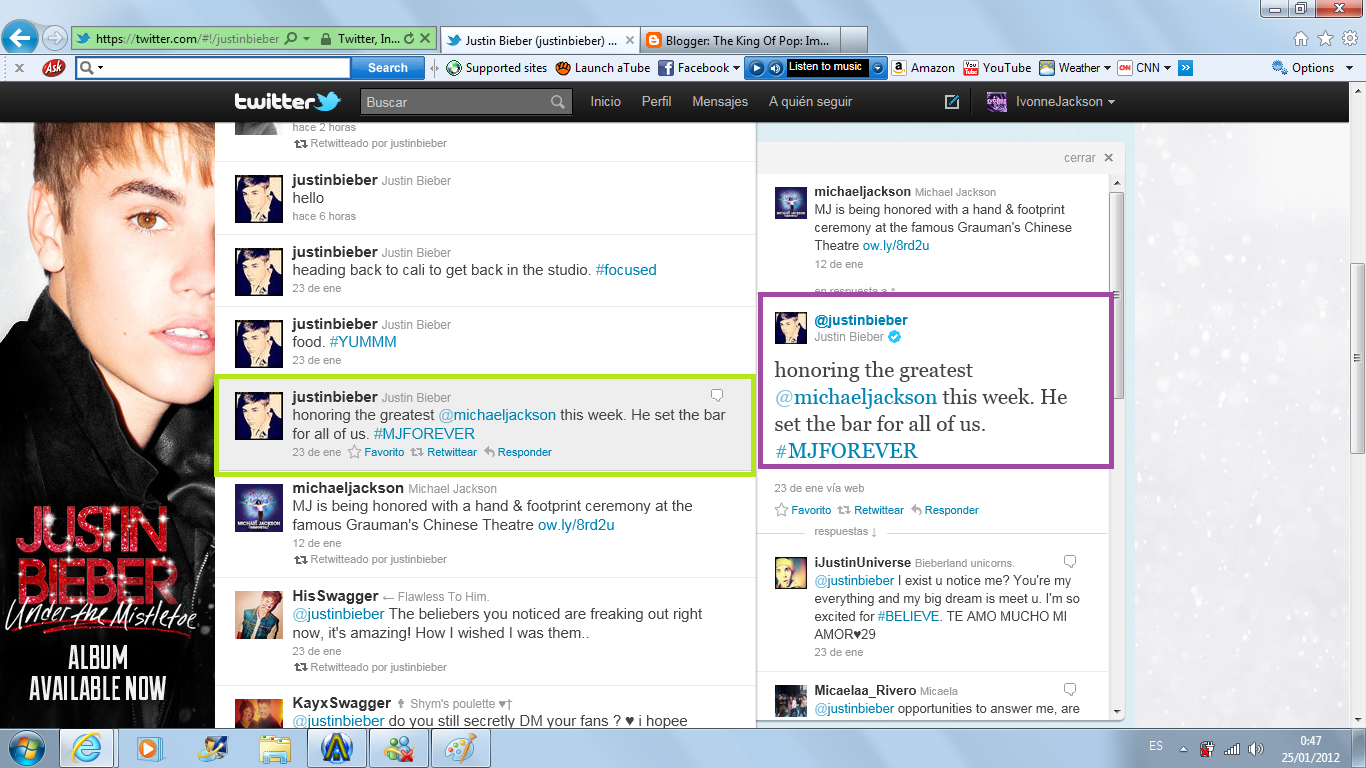Click the browser Forward arrow

coord(54,39)
